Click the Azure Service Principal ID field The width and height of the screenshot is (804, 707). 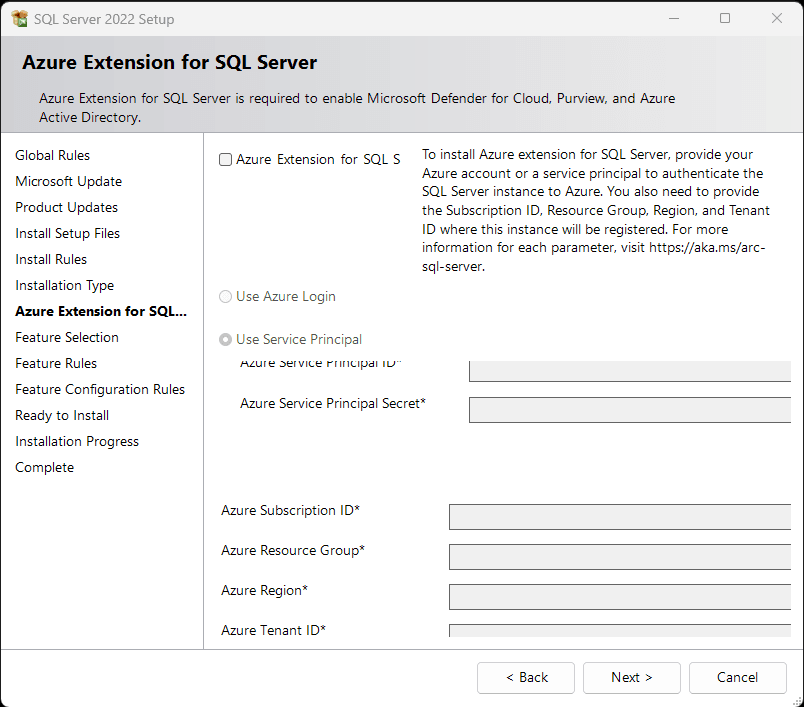[x=630, y=371]
